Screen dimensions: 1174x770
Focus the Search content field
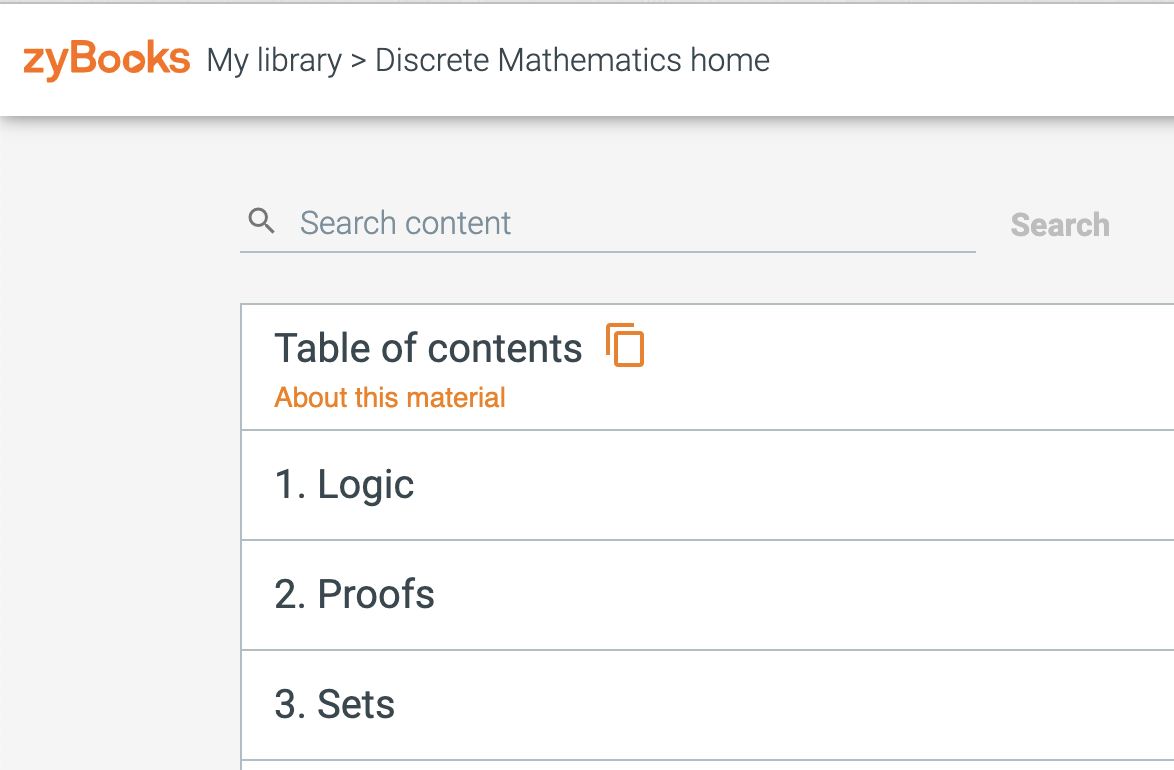point(607,223)
